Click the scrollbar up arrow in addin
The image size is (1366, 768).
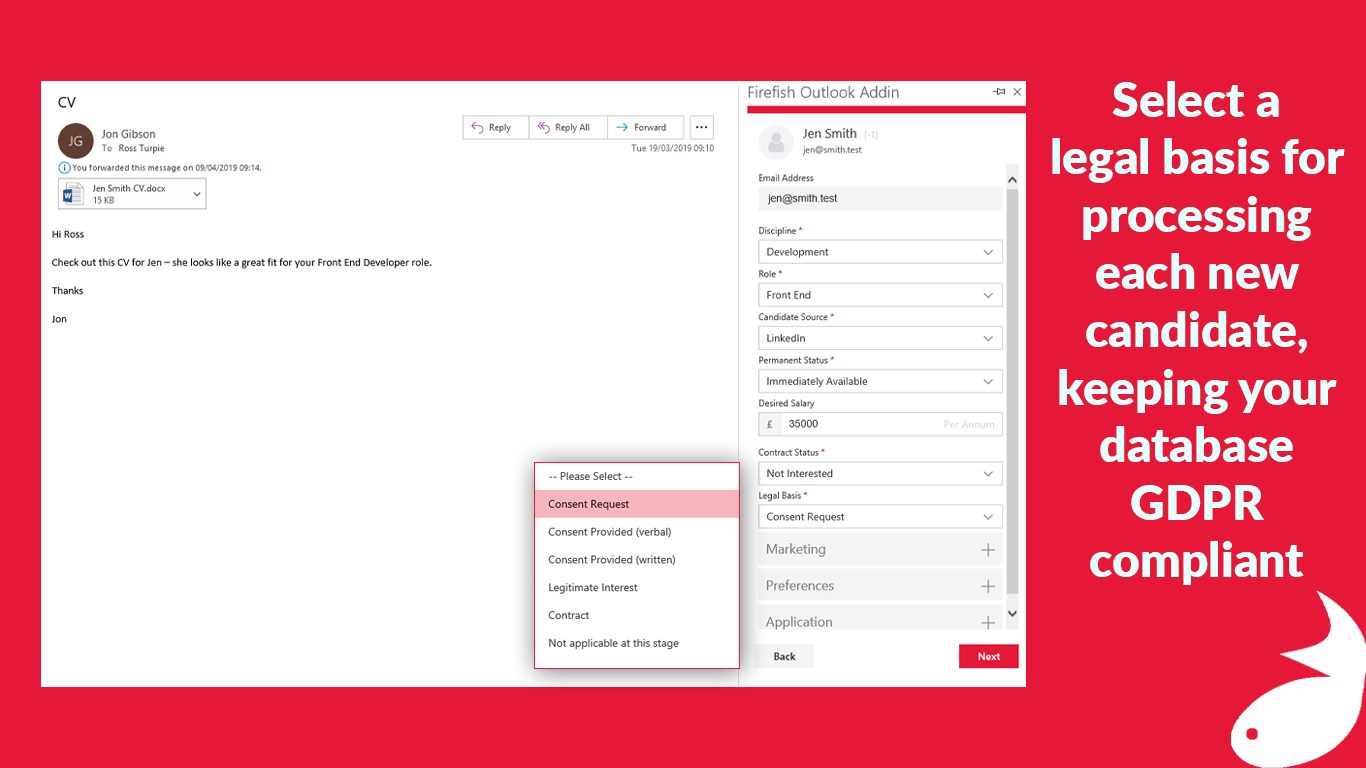click(x=1012, y=180)
